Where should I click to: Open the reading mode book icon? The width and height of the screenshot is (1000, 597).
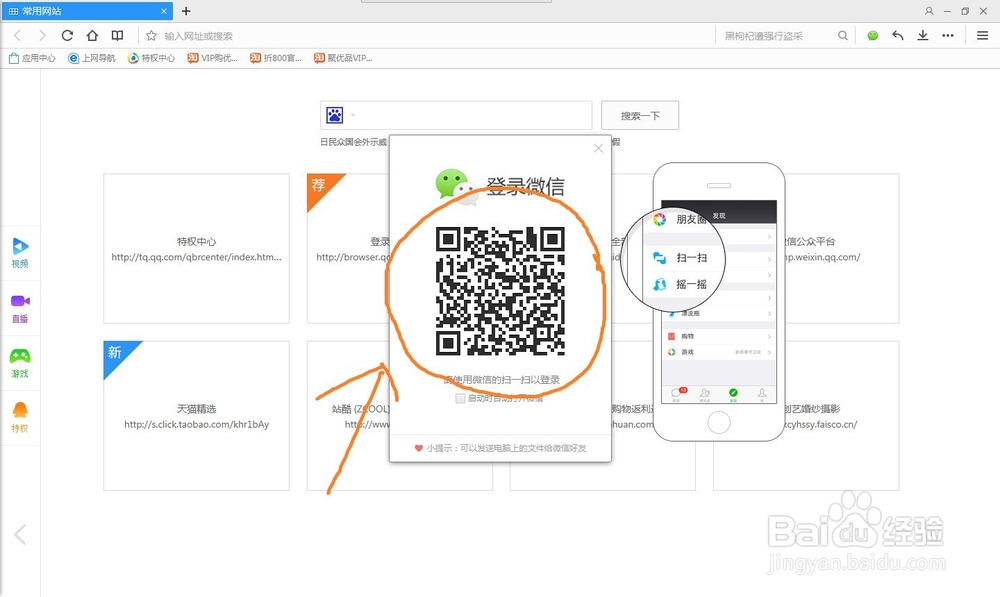pos(117,36)
